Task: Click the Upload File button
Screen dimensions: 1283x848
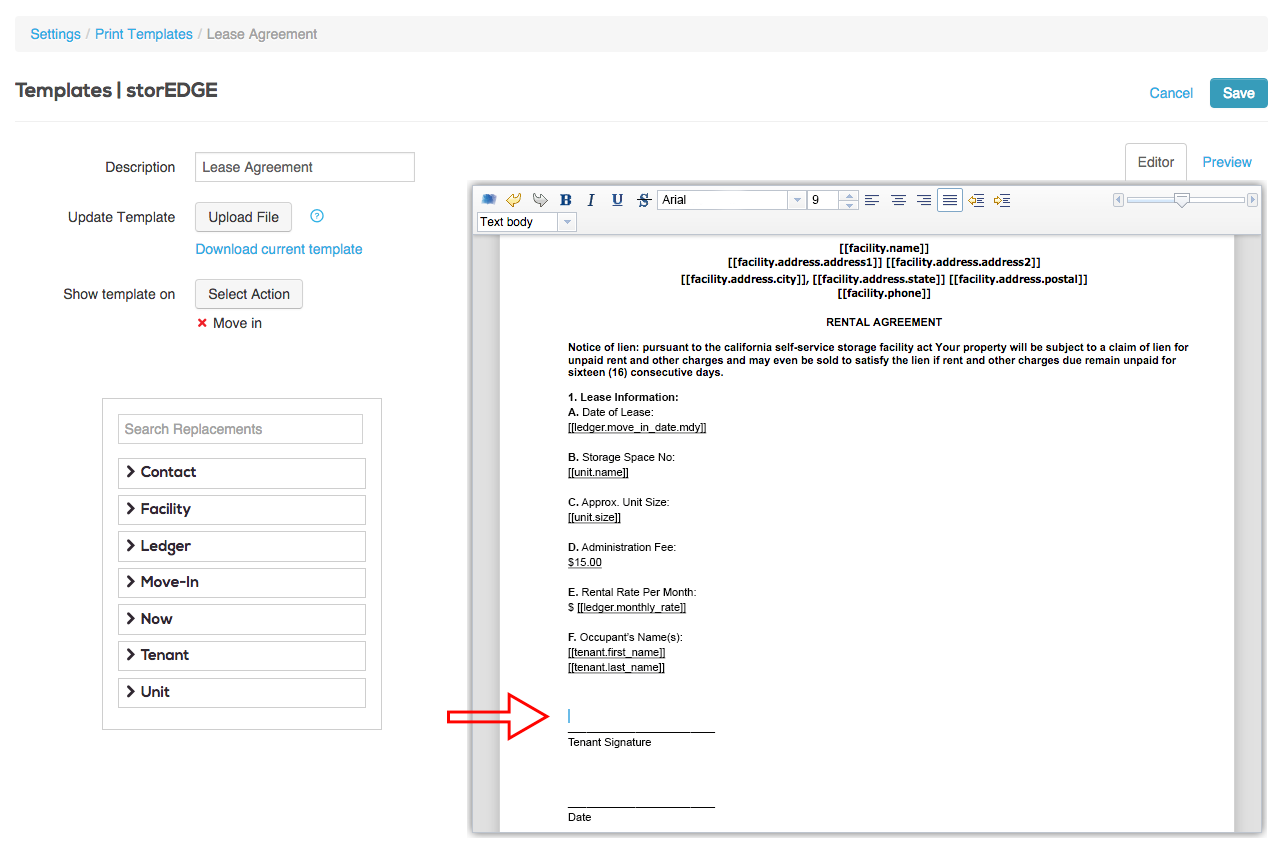Action: pyautogui.click(x=244, y=217)
